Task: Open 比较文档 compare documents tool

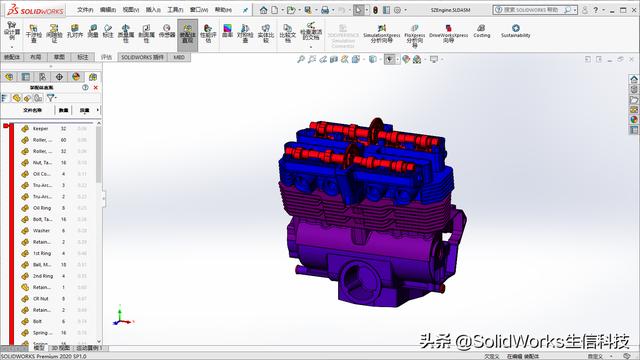Action: point(287,33)
